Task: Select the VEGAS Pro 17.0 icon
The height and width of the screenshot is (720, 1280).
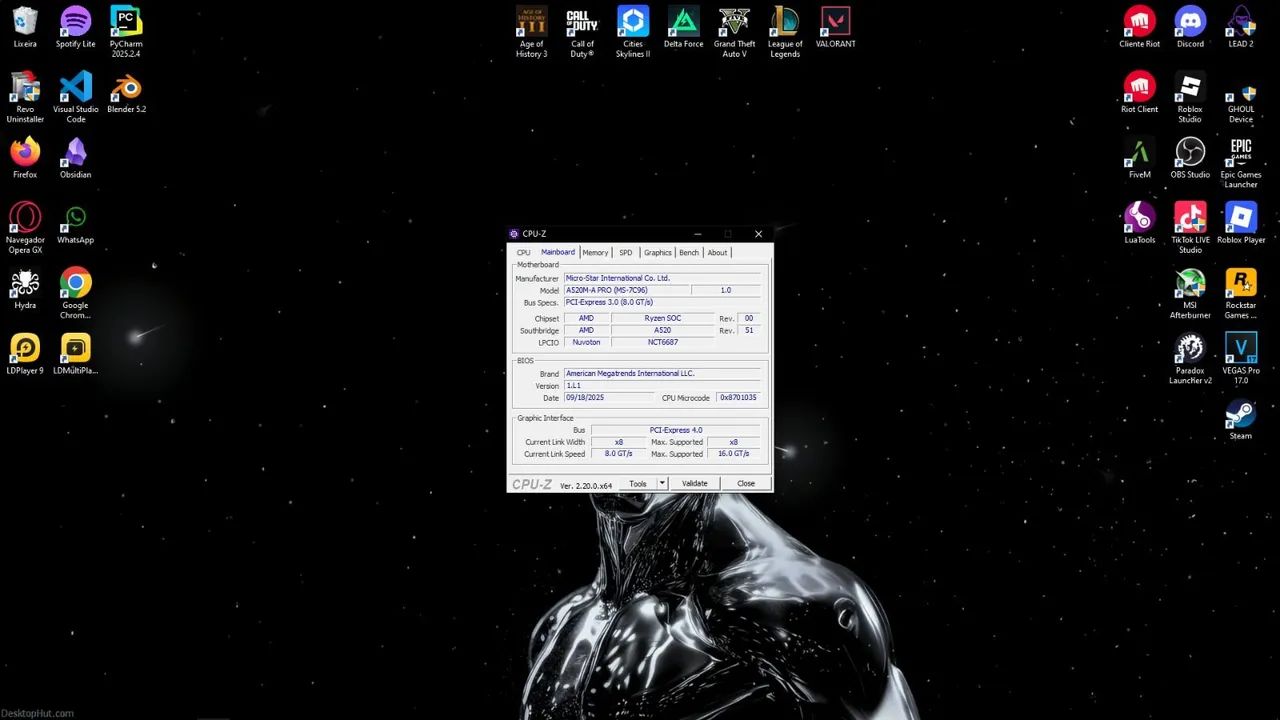Action: pos(1241,359)
